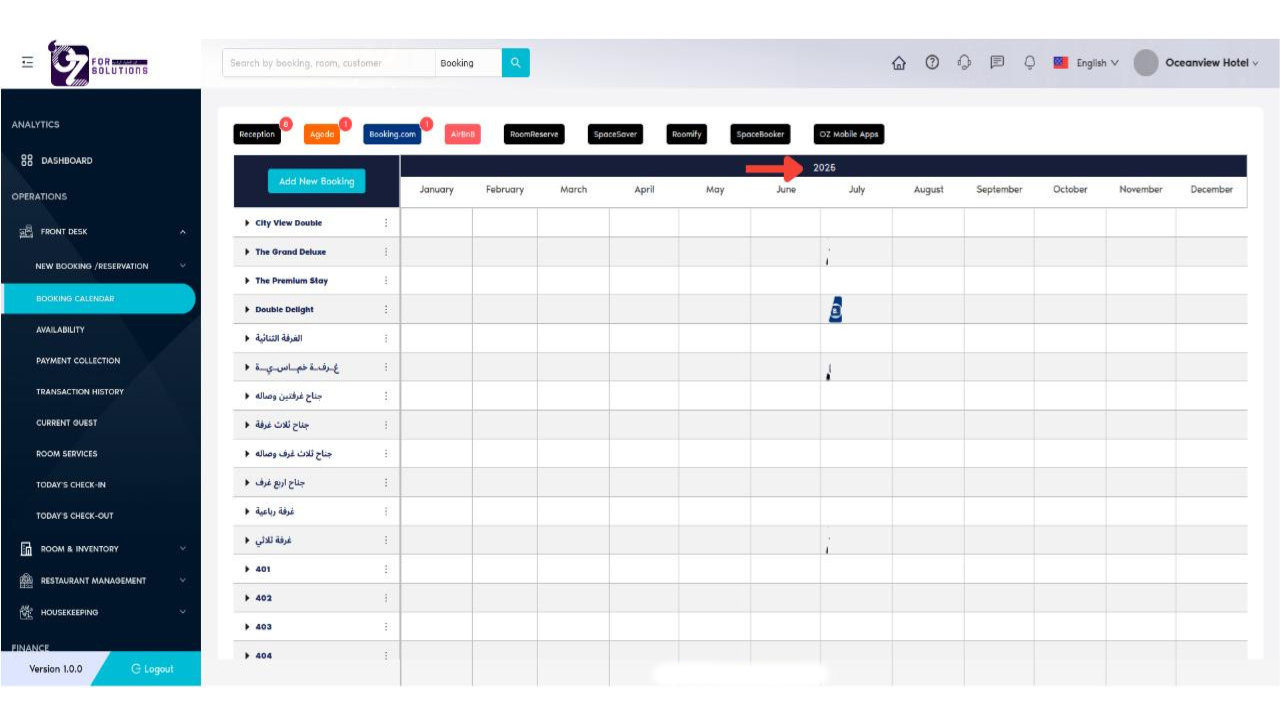Select the Booking.com channel filter
The width and height of the screenshot is (1280, 720).
392,134
